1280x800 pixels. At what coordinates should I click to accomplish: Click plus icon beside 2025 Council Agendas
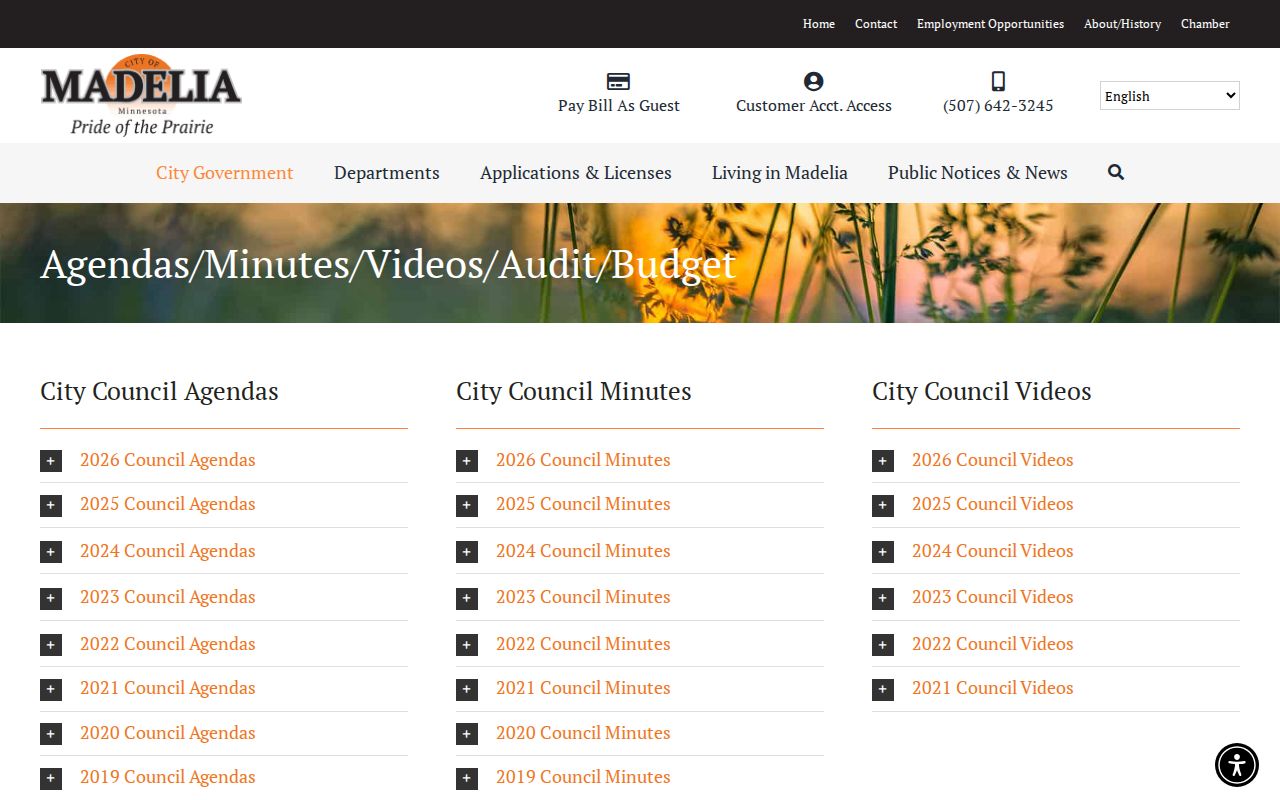[x=51, y=505]
